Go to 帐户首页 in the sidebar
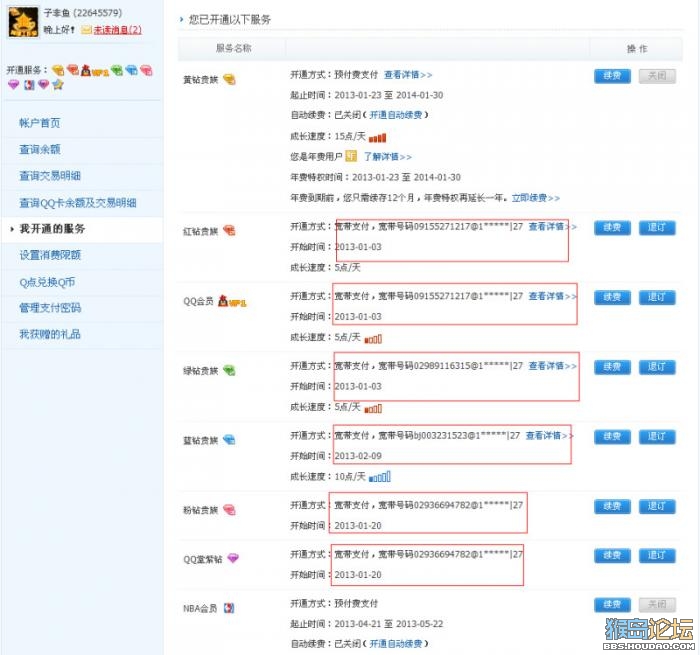Viewport: 700px width, 655px height. (40, 123)
